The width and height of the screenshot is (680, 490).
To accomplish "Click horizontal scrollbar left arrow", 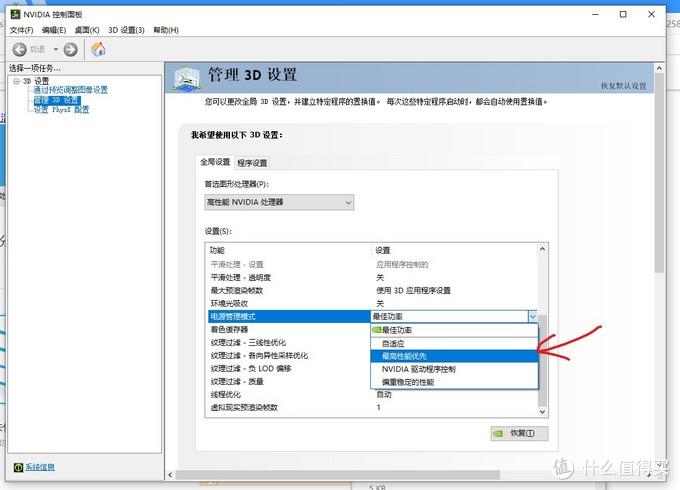I will [170, 475].
